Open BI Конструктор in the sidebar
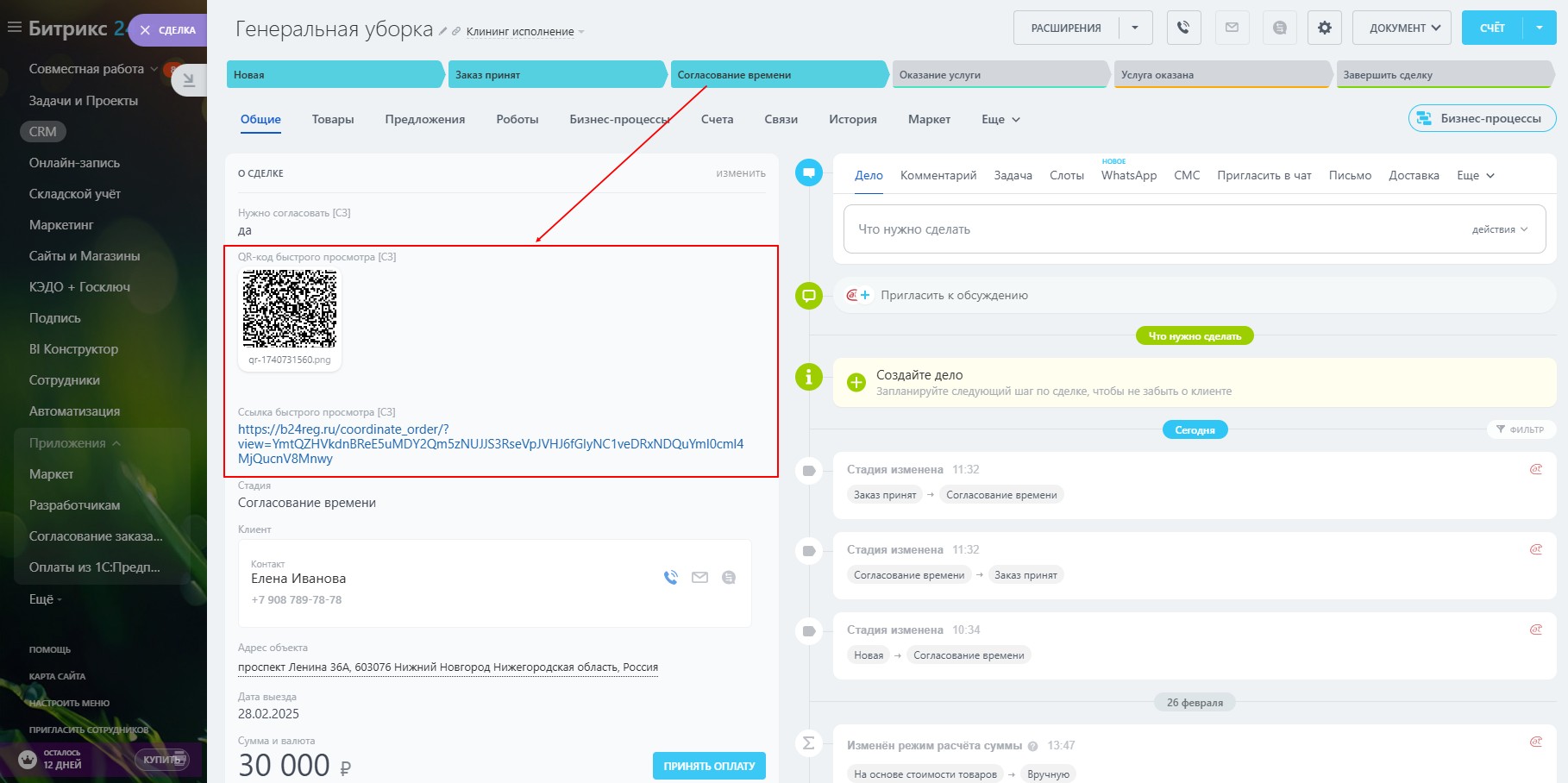The image size is (1568, 783). pyautogui.click(x=73, y=349)
